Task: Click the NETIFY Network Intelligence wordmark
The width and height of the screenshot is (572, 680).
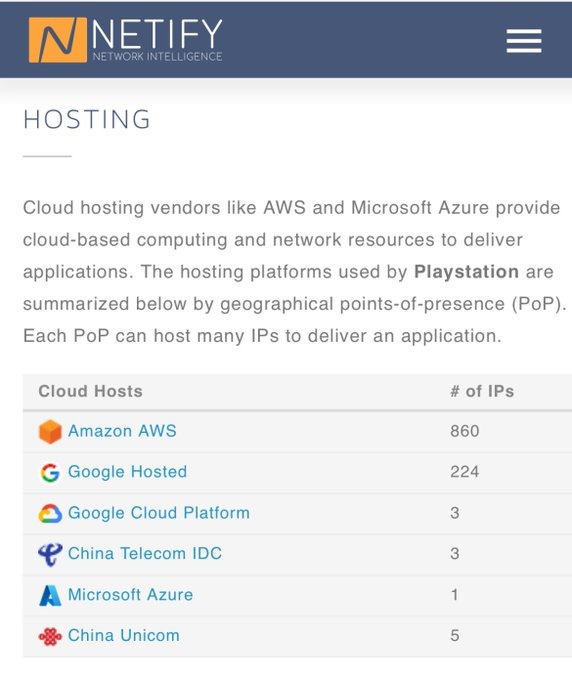Action: (x=157, y=40)
